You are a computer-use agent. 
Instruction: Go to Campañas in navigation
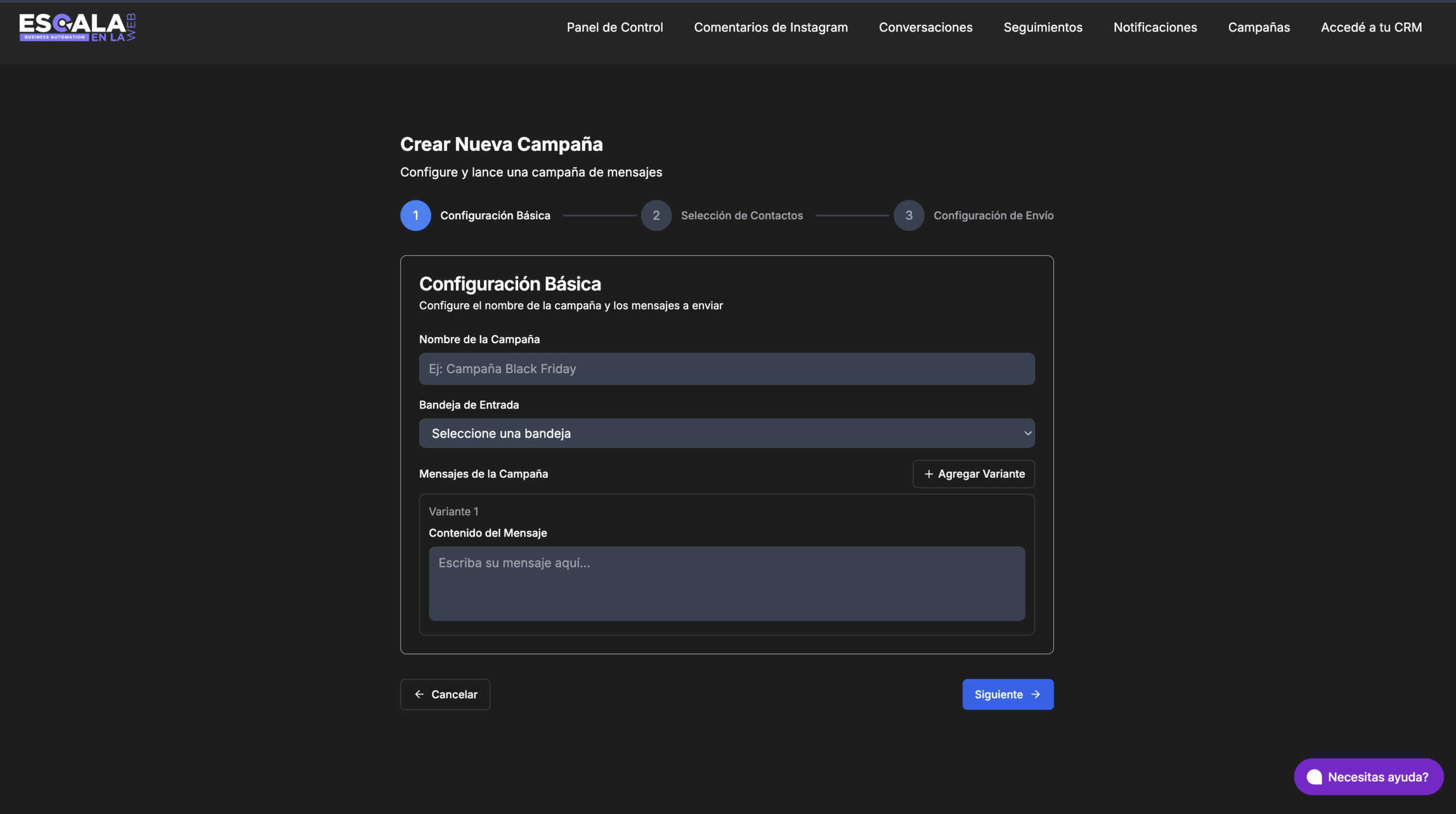pos(1259,27)
